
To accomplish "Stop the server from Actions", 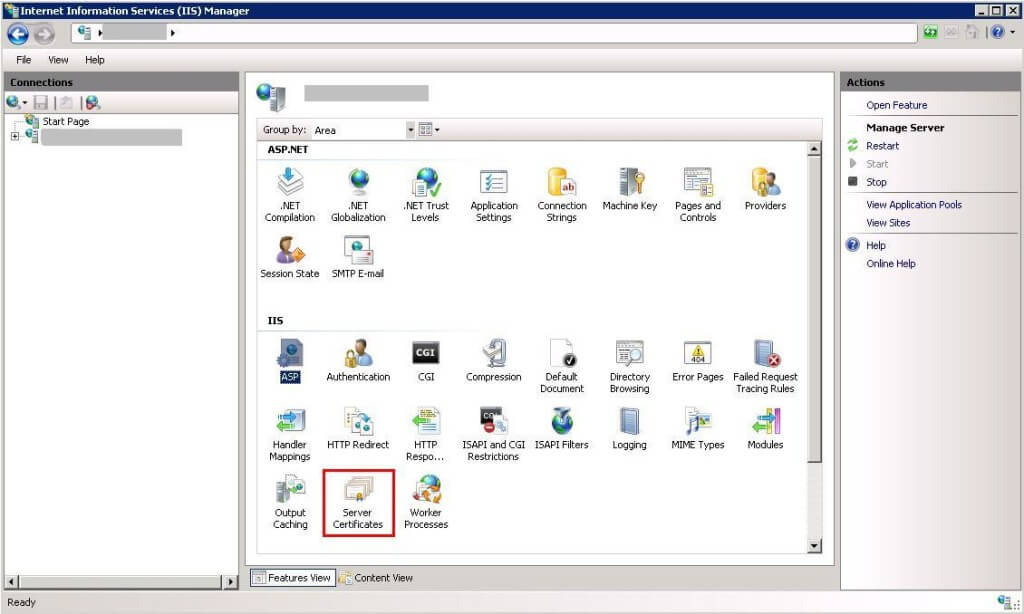I will click(x=876, y=182).
